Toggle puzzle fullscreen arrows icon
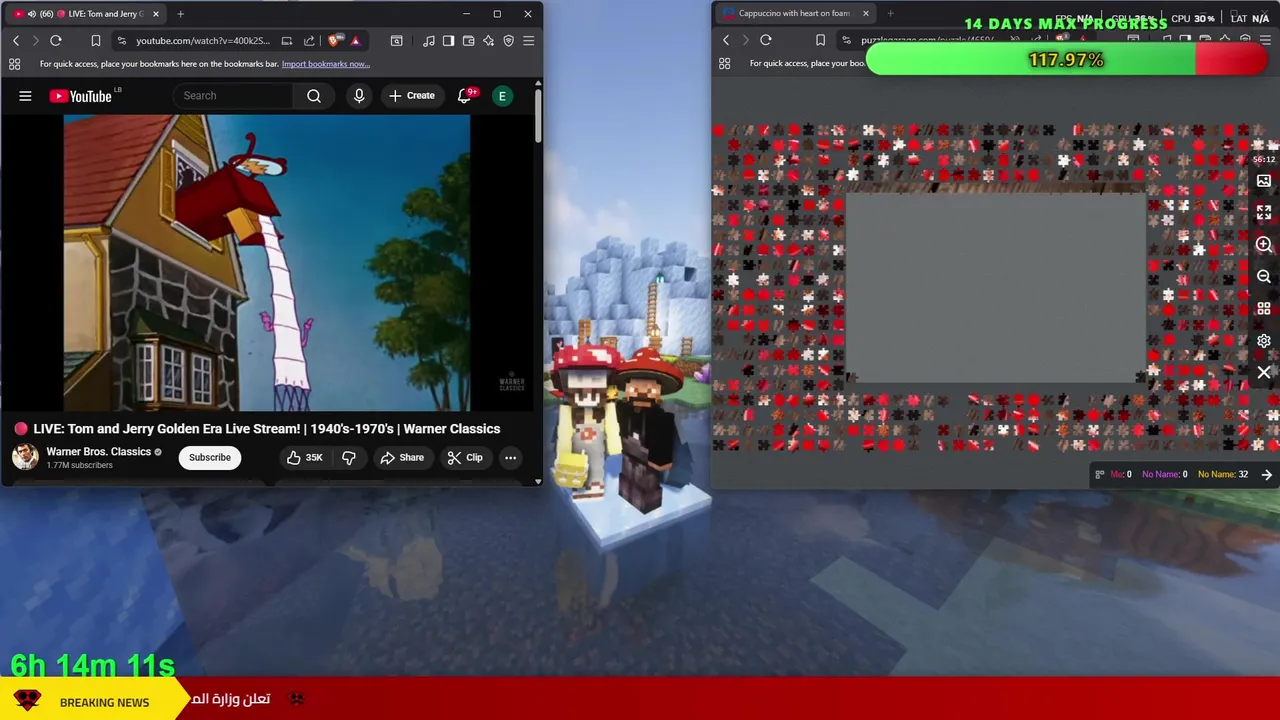This screenshot has width=1280, height=720. point(1264,213)
